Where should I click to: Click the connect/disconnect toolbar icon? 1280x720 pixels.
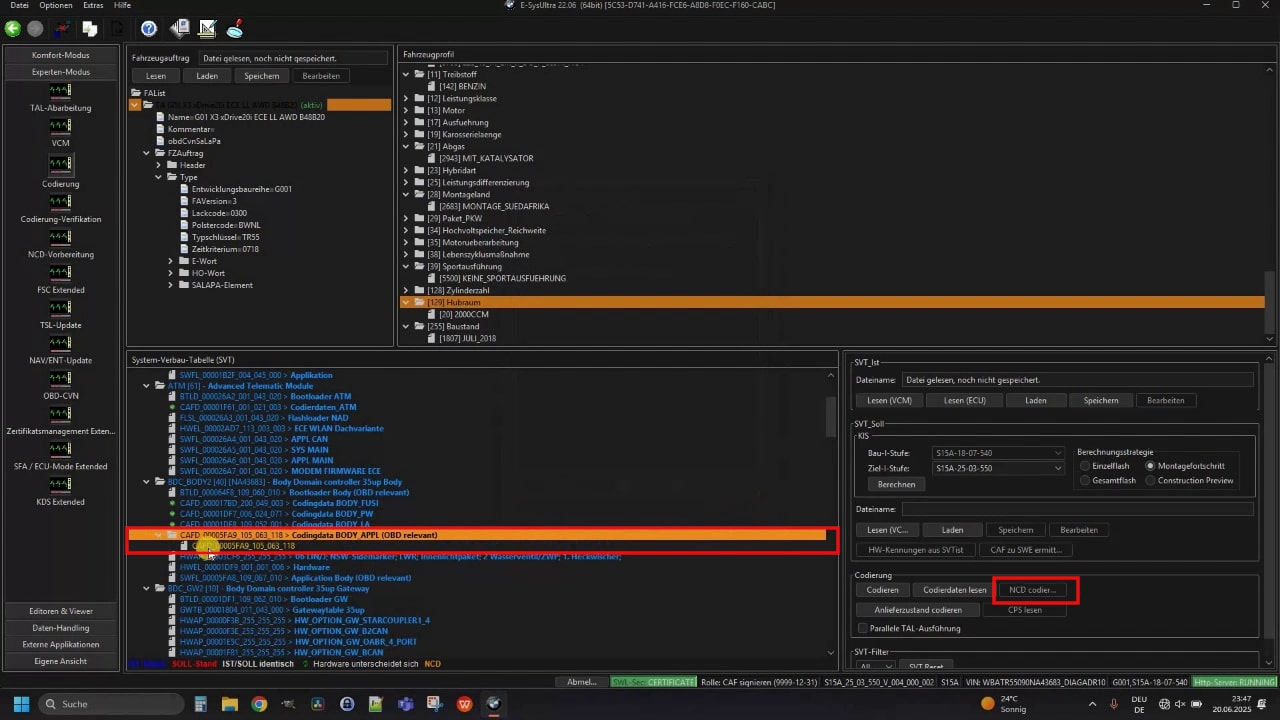(63, 29)
